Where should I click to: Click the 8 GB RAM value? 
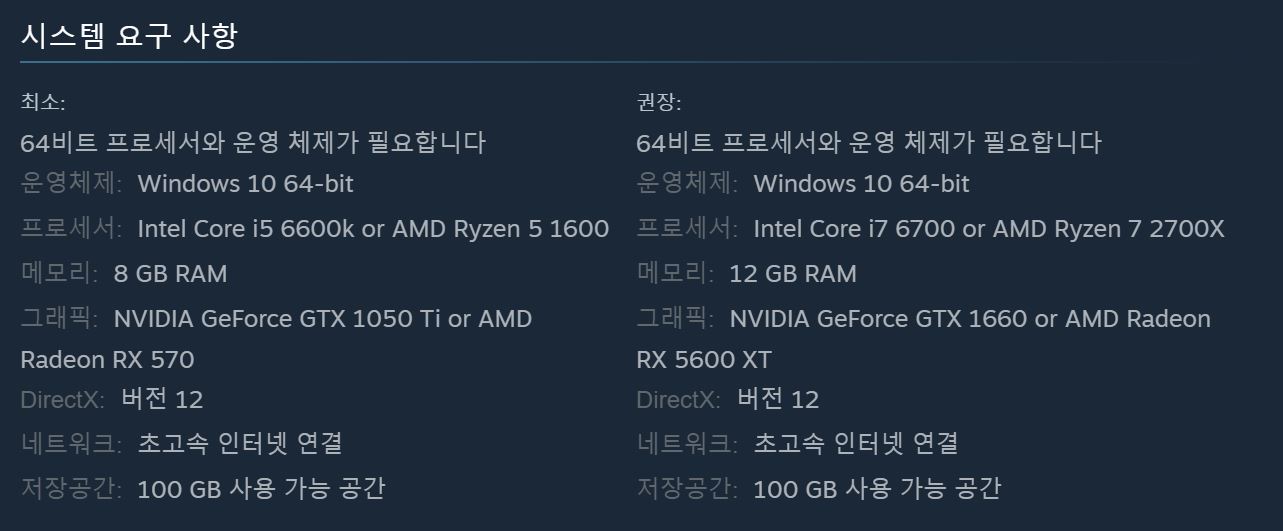point(170,273)
